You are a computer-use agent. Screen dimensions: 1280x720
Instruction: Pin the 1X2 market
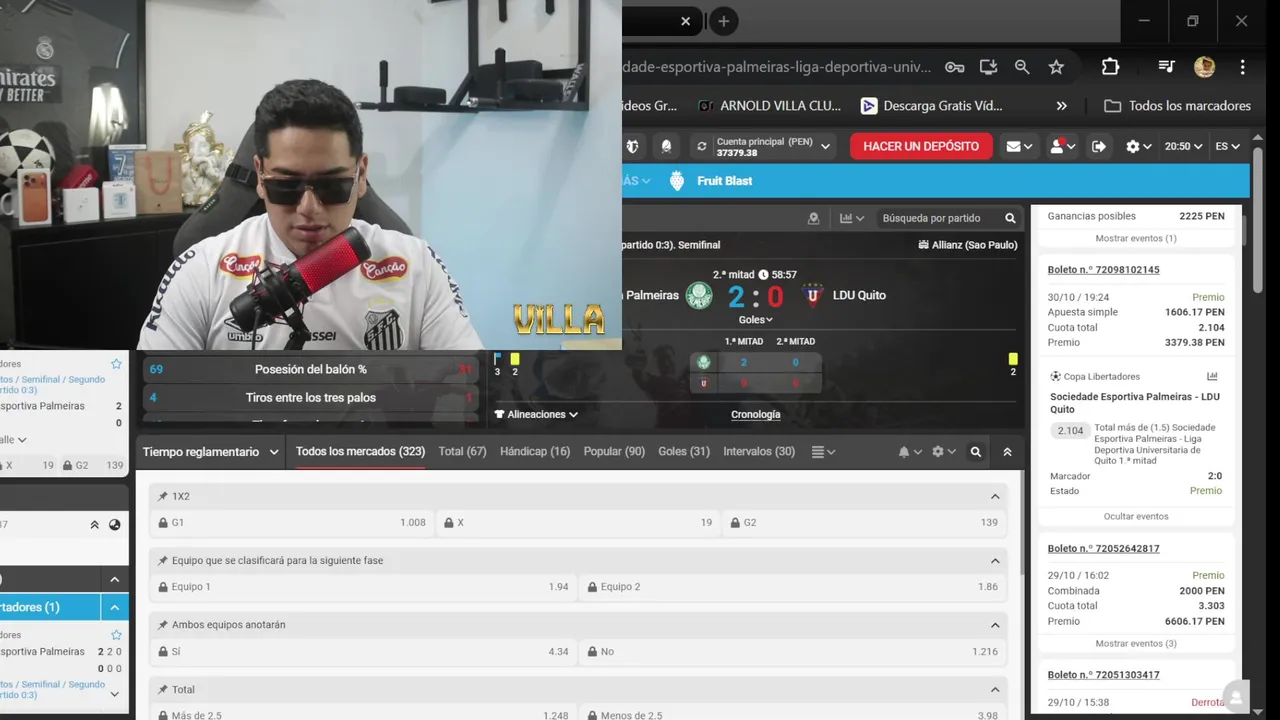pos(162,496)
